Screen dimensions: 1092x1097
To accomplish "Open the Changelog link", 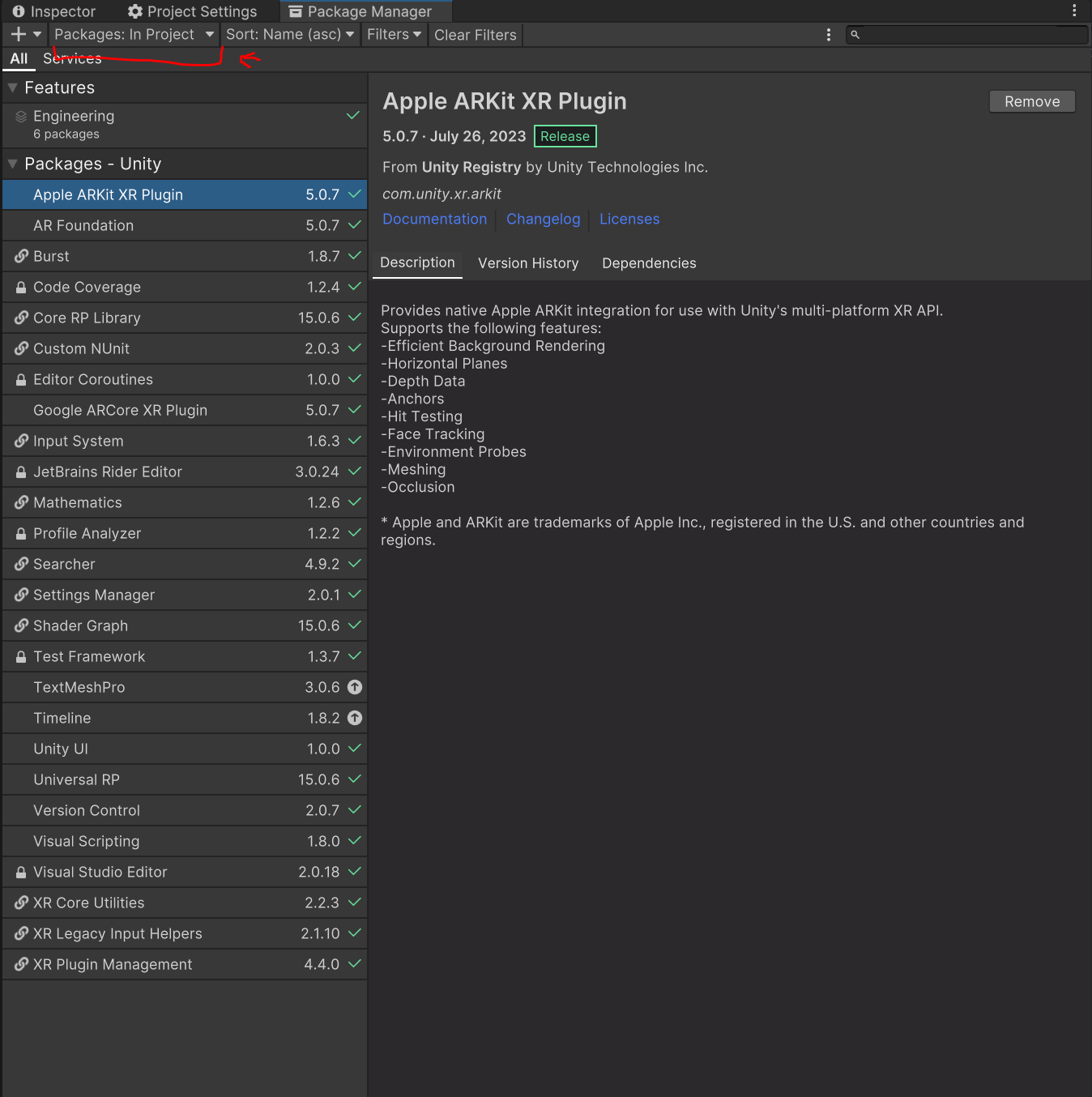I will (x=543, y=219).
